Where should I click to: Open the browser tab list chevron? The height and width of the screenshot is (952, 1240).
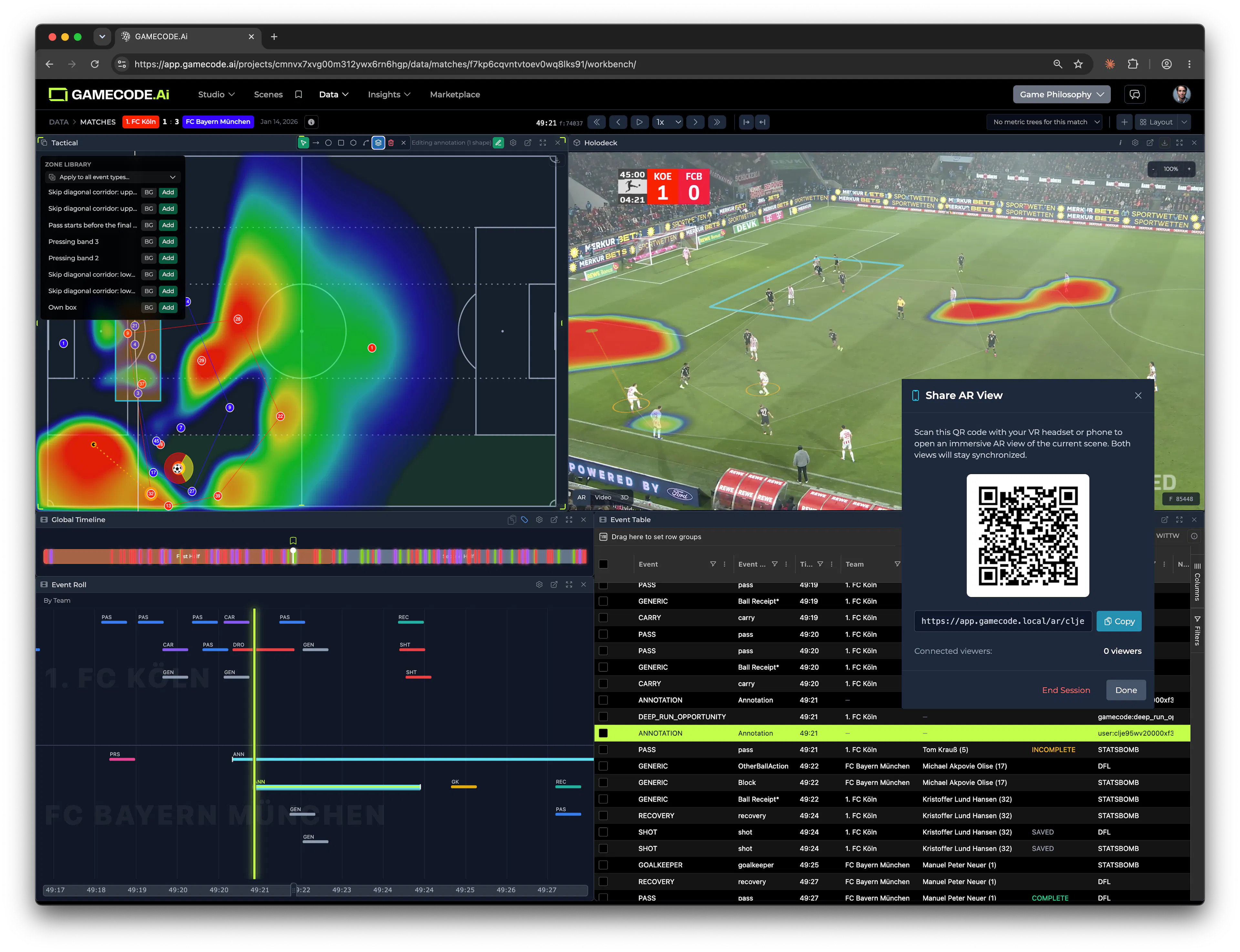tap(102, 36)
